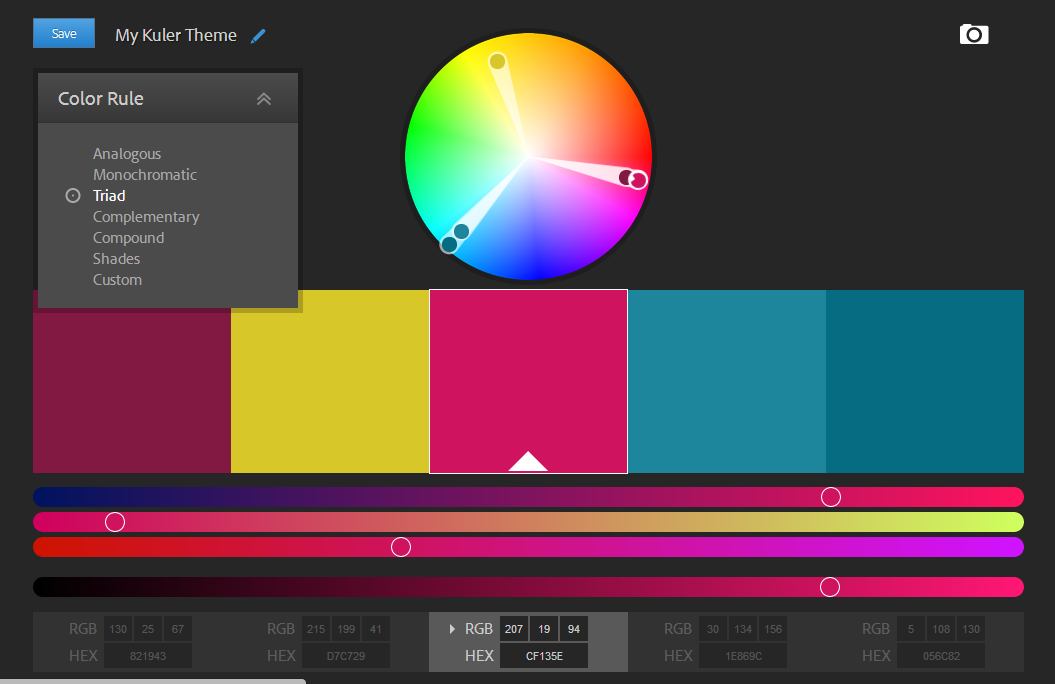This screenshot has height=684, width=1055.
Task: Choose the Analogous color rule
Action: tap(127, 154)
